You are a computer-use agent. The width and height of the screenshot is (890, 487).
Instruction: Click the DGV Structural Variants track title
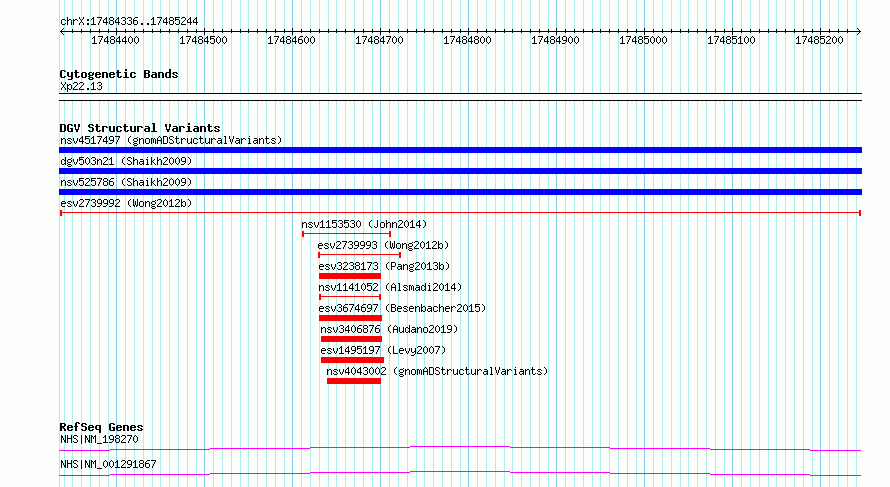pyautogui.click(x=140, y=128)
